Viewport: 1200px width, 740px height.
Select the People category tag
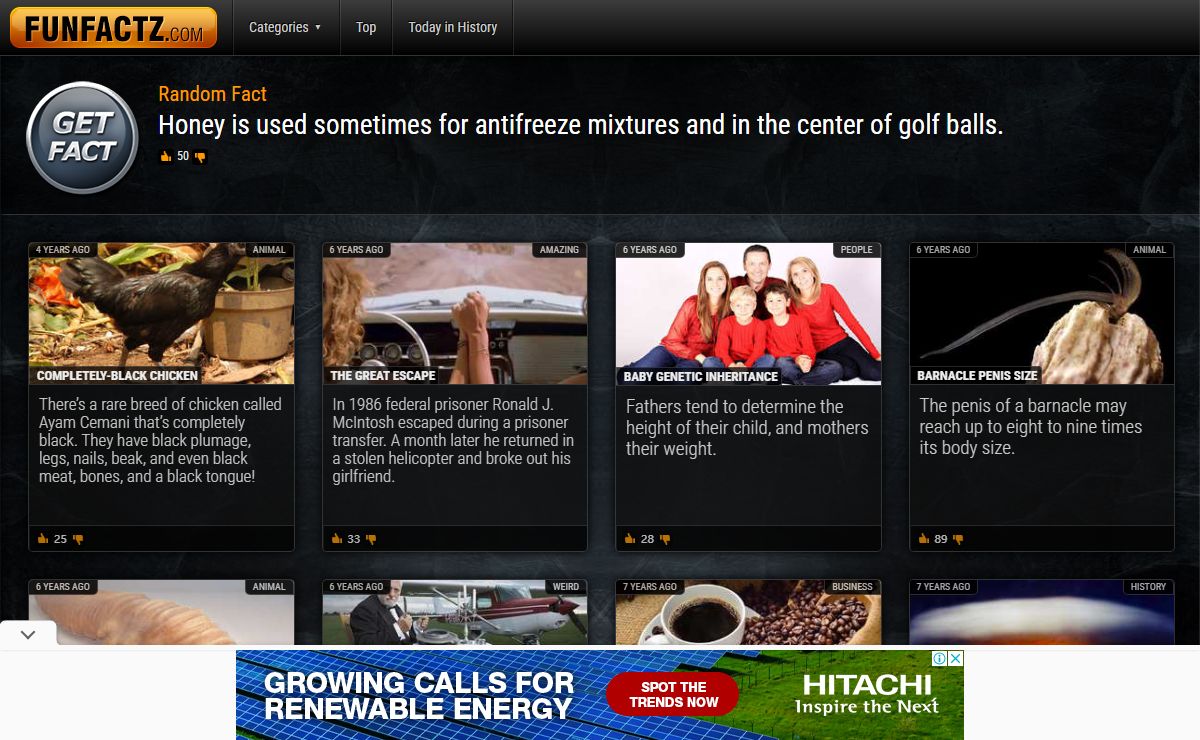click(x=856, y=250)
